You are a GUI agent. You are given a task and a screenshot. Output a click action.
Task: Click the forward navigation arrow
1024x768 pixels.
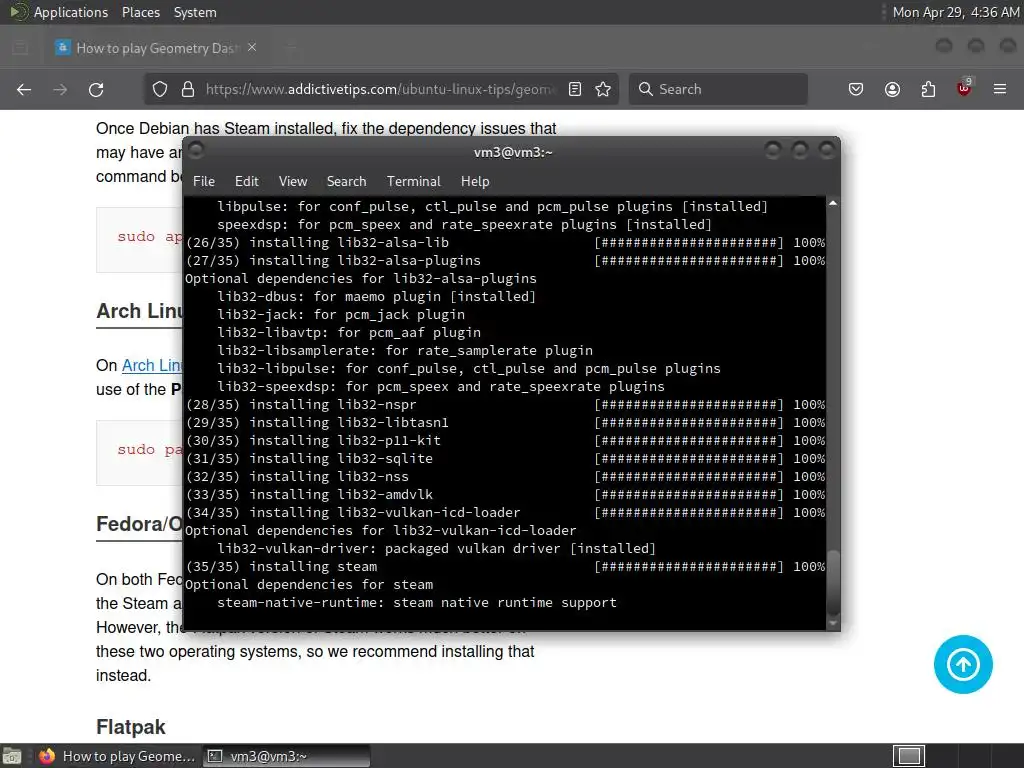pyautogui.click(x=60, y=89)
